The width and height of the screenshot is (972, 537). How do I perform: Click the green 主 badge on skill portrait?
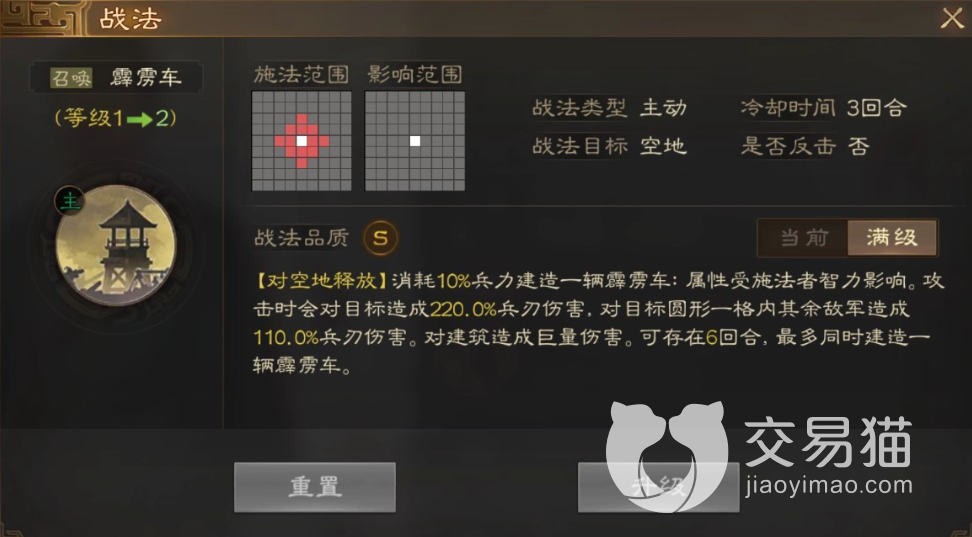tap(71, 202)
